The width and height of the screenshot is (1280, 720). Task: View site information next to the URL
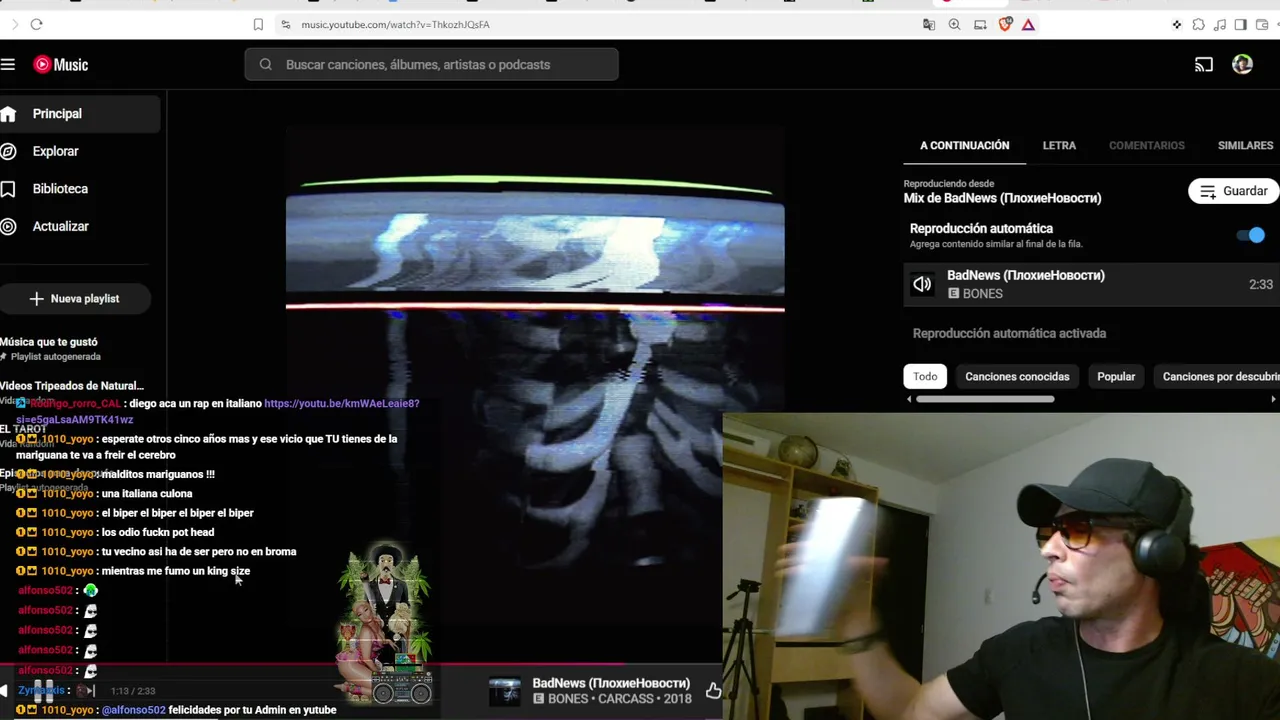285,24
